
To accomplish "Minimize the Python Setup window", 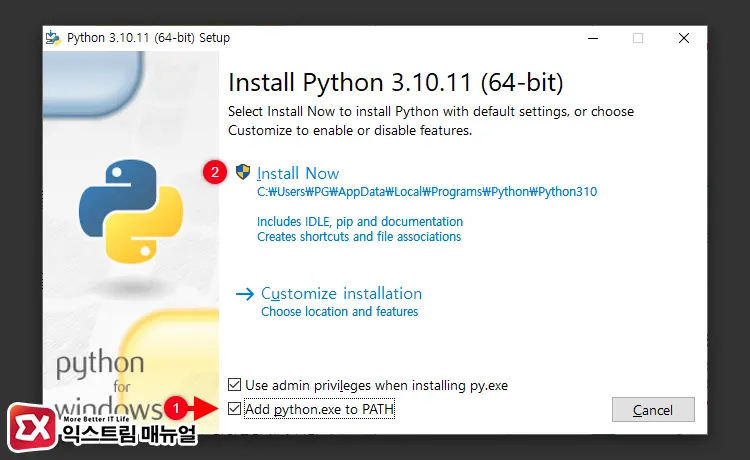I will coord(591,38).
